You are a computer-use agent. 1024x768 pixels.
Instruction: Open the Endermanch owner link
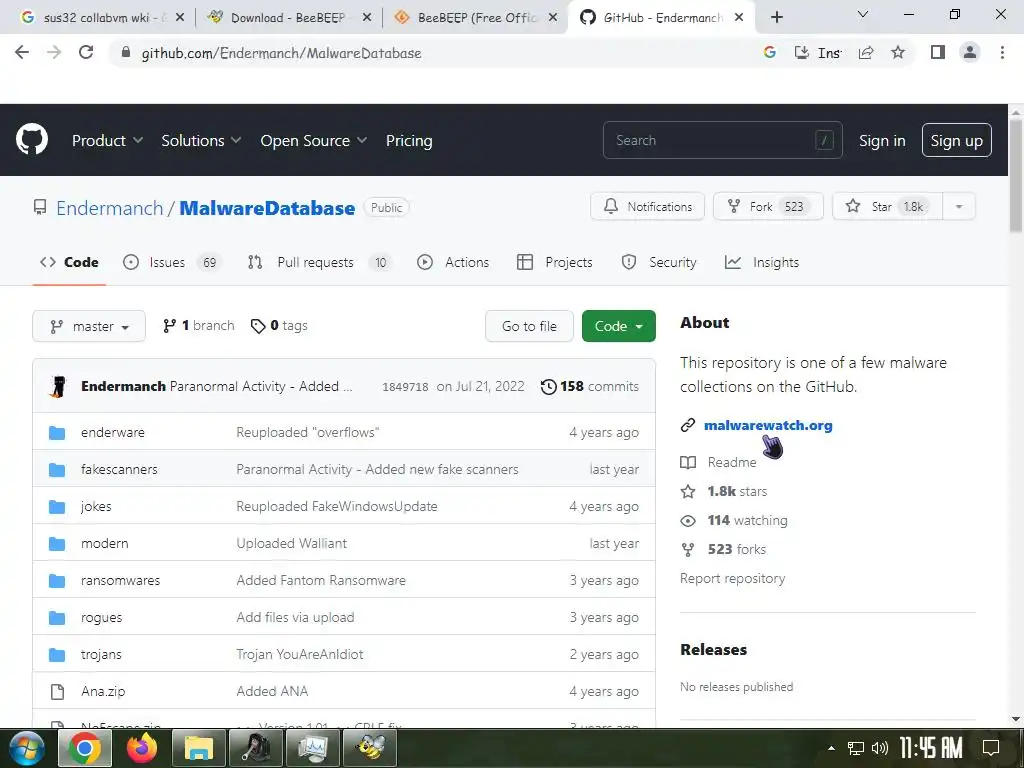(x=109, y=208)
